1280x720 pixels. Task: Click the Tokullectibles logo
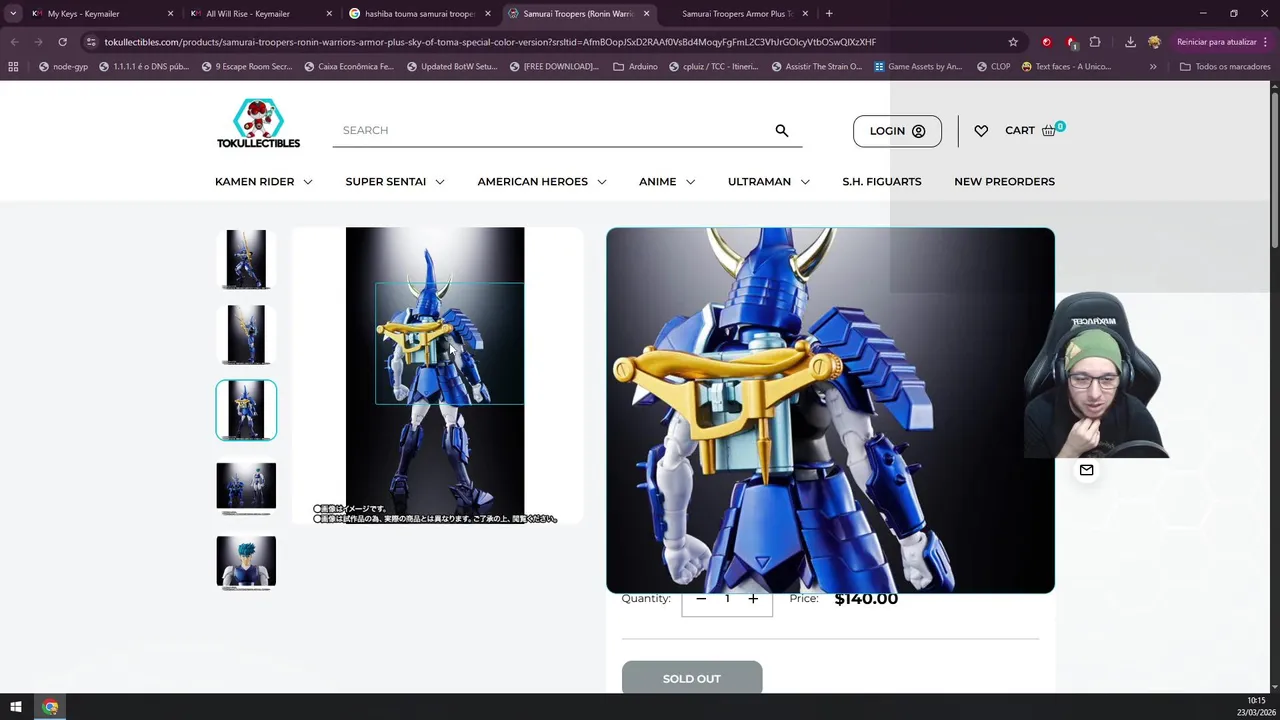258,124
